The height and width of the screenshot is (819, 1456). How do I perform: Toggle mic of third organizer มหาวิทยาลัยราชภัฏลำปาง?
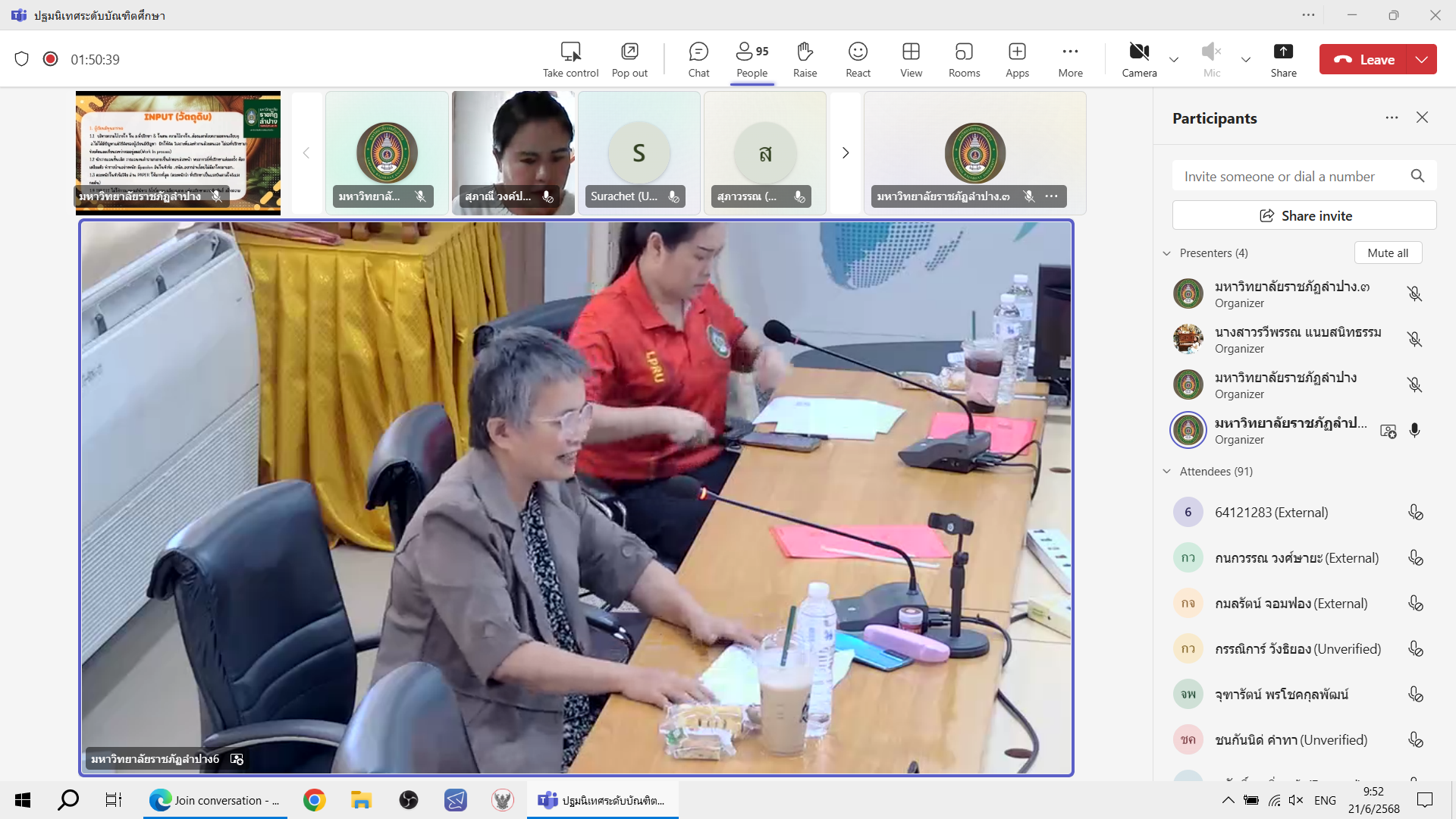[1414, 385]
